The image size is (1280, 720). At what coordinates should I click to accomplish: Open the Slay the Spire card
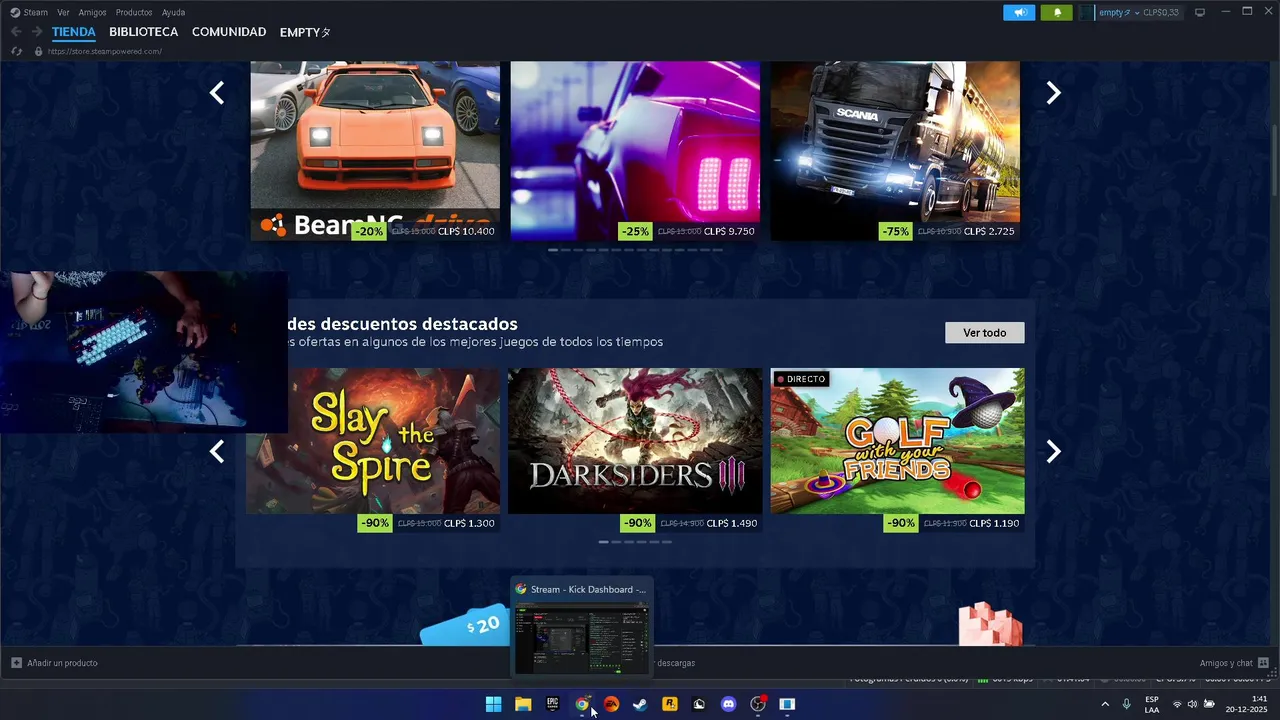click(375, 441)
